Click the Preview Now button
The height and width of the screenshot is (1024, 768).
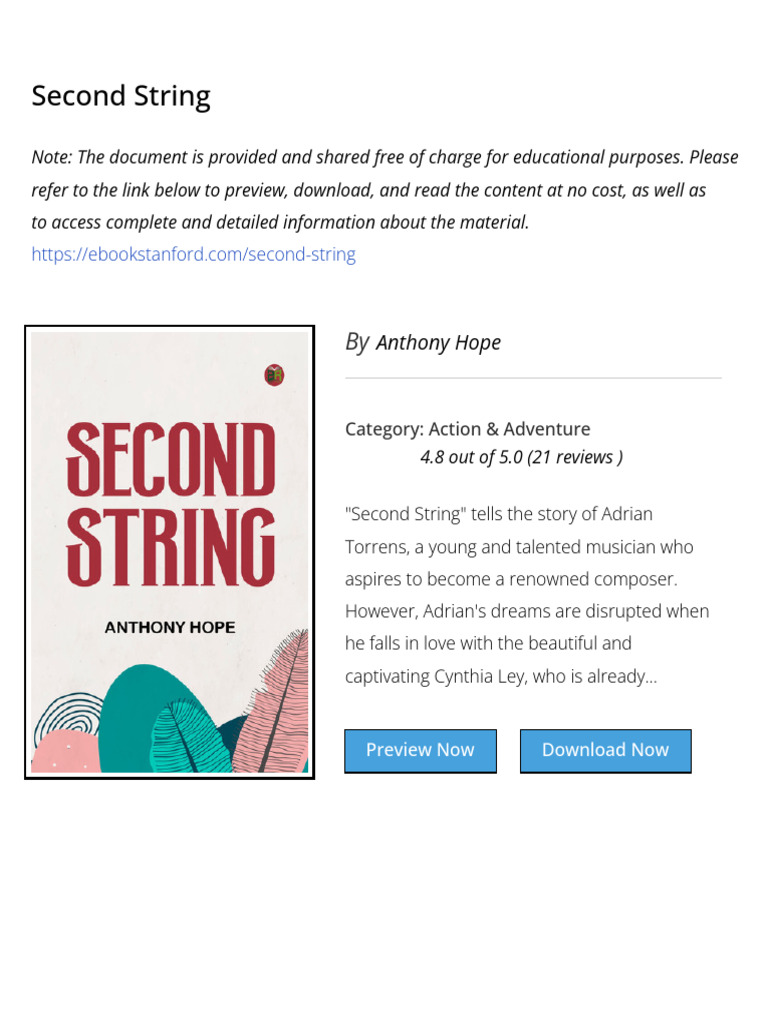[420, 750]
